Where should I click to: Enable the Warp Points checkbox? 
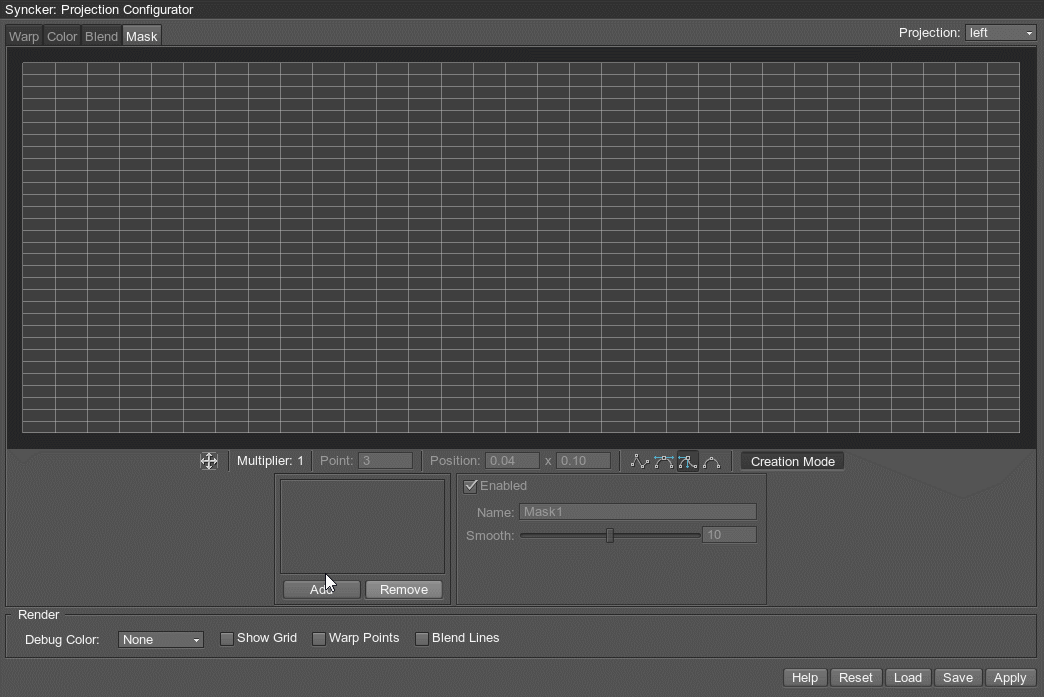tap(319, 638)
